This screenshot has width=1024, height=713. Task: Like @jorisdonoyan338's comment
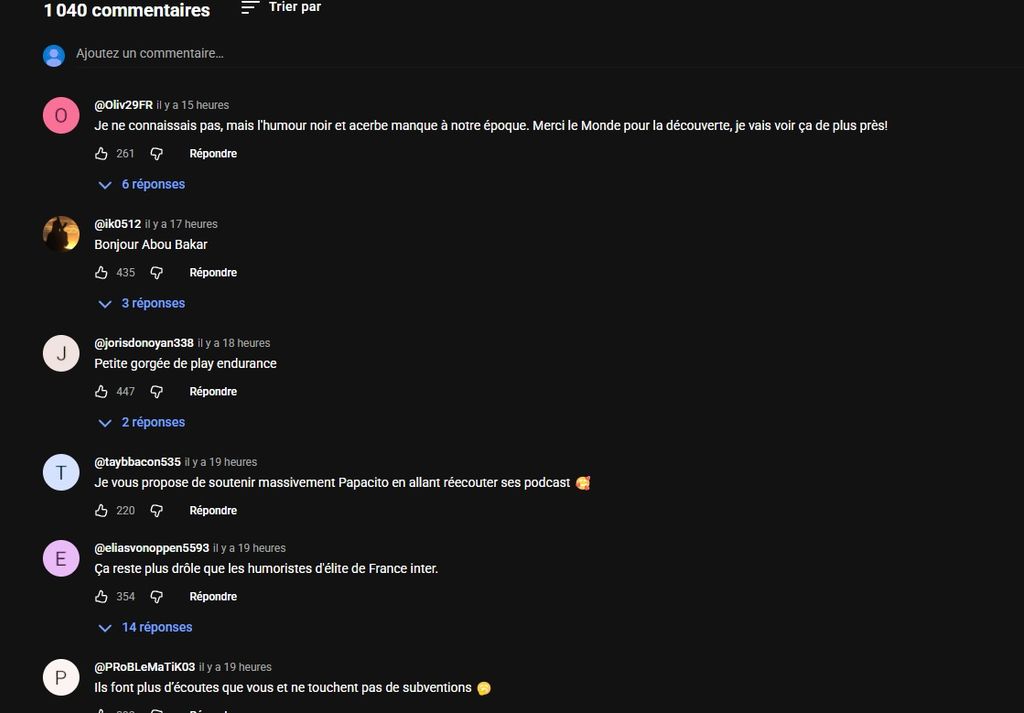tap(101, 391)
